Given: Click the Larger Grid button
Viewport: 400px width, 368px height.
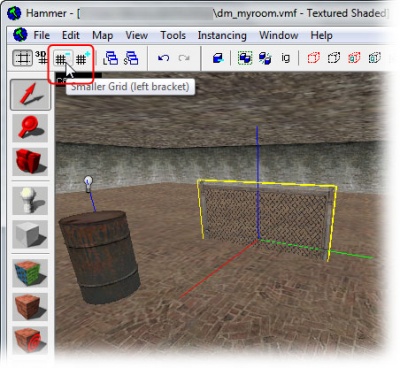Looking at the screenshot, I should pos(83,58).
